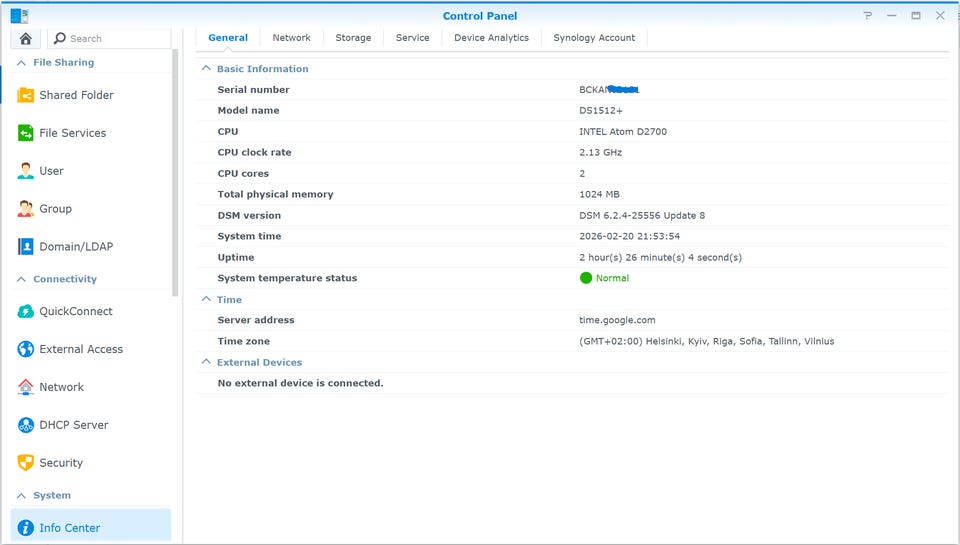Image resolution: width=960 pixels, height=545 pixels.
Task: Collapse the Basic Information section
Action: pos(206,69)
